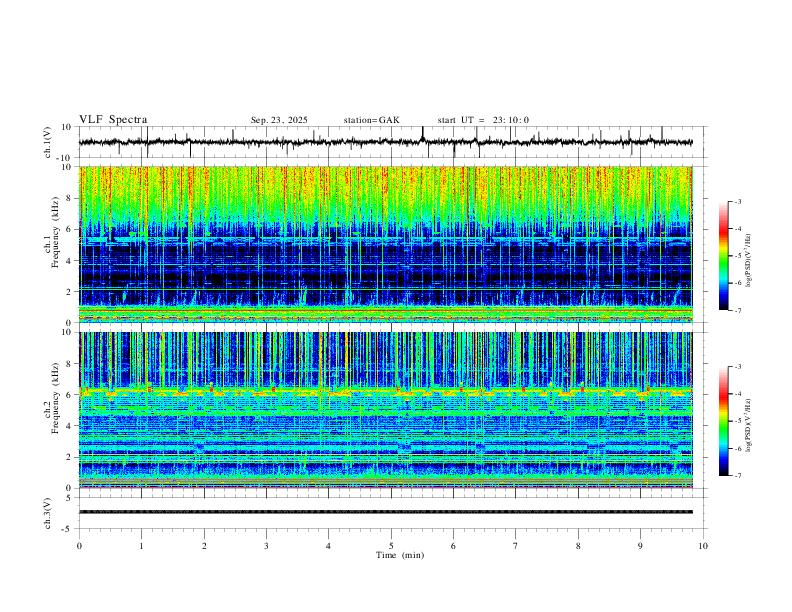Click the log(PSD) label beside ch.1 colorbar
792x612 pixels.
(x=749, y=261)
